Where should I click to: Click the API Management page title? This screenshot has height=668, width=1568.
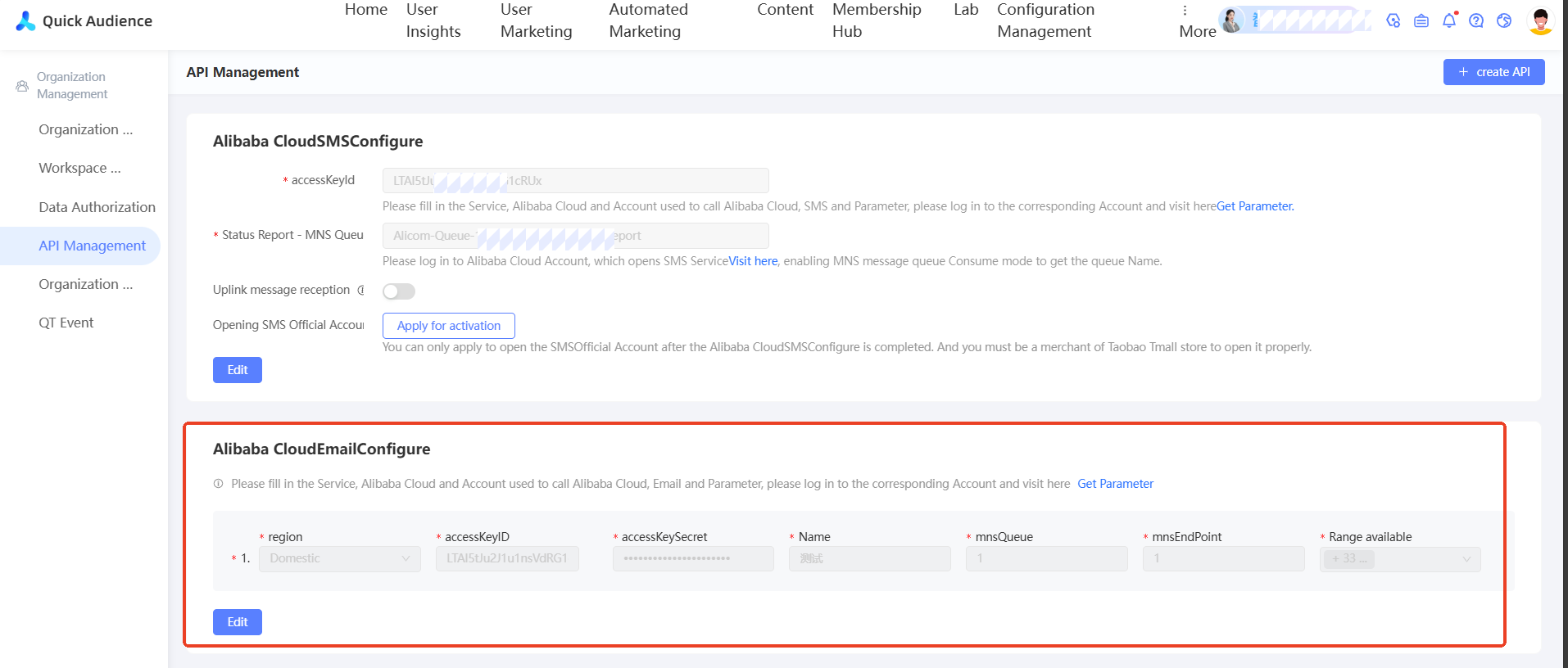pos(242,72)
